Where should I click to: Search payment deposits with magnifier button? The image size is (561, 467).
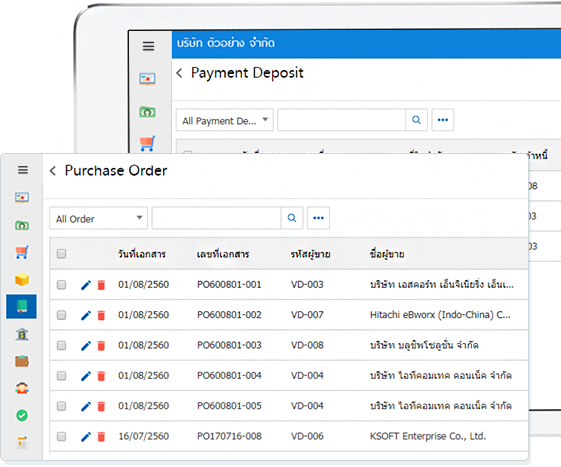416,120
